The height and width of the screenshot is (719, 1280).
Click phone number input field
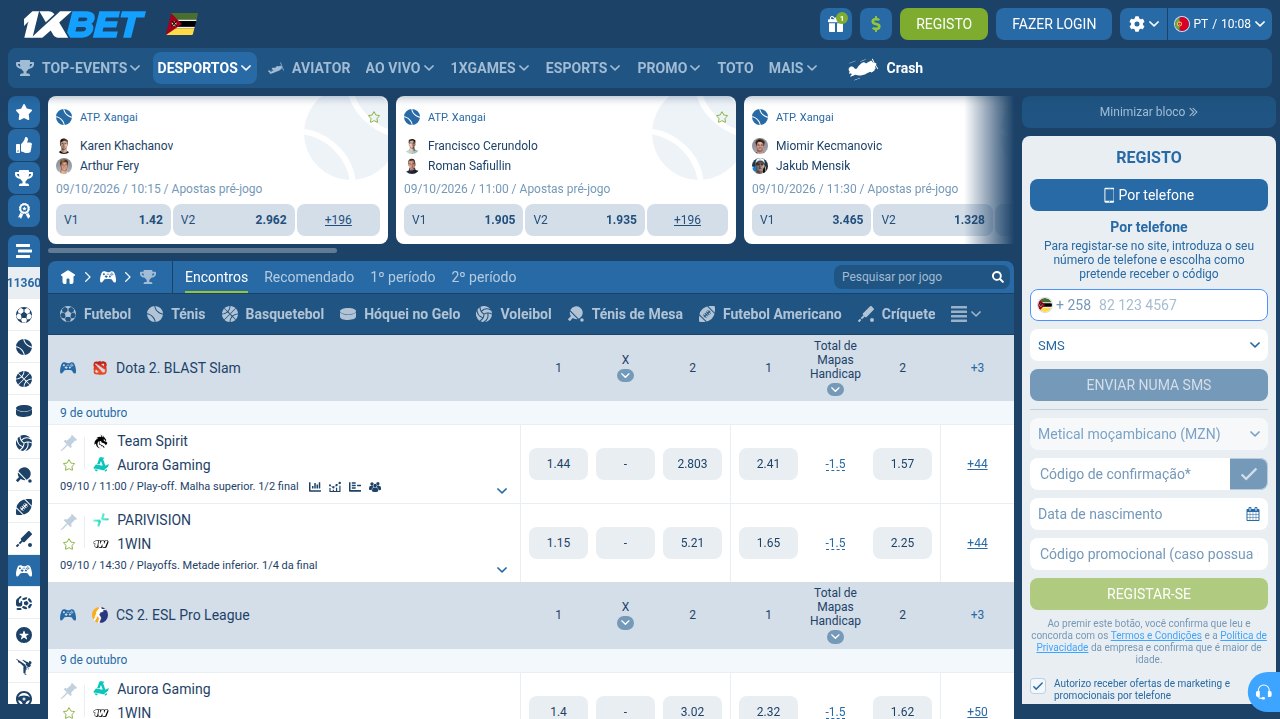[x=1149, y=305]
